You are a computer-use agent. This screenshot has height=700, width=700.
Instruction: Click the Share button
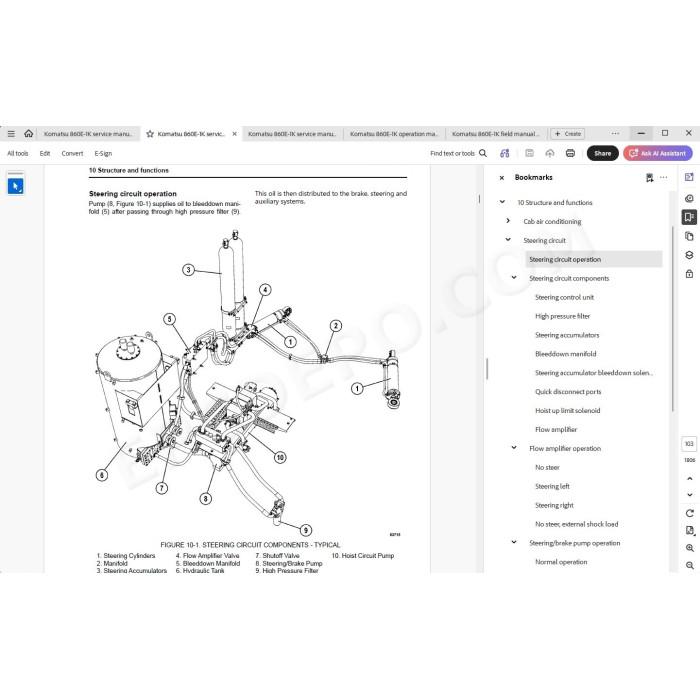[x=602, y=153]
